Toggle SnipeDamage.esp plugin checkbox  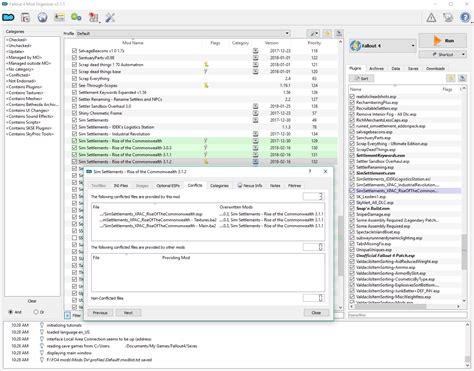point(352,214)
